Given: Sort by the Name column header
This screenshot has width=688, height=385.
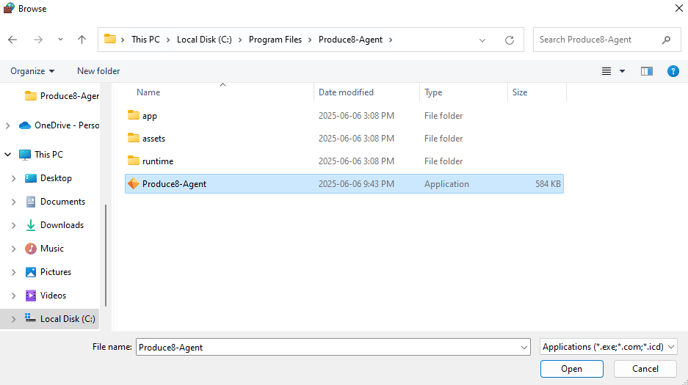Looking at the screenshot, I should (x=148, y=92).
